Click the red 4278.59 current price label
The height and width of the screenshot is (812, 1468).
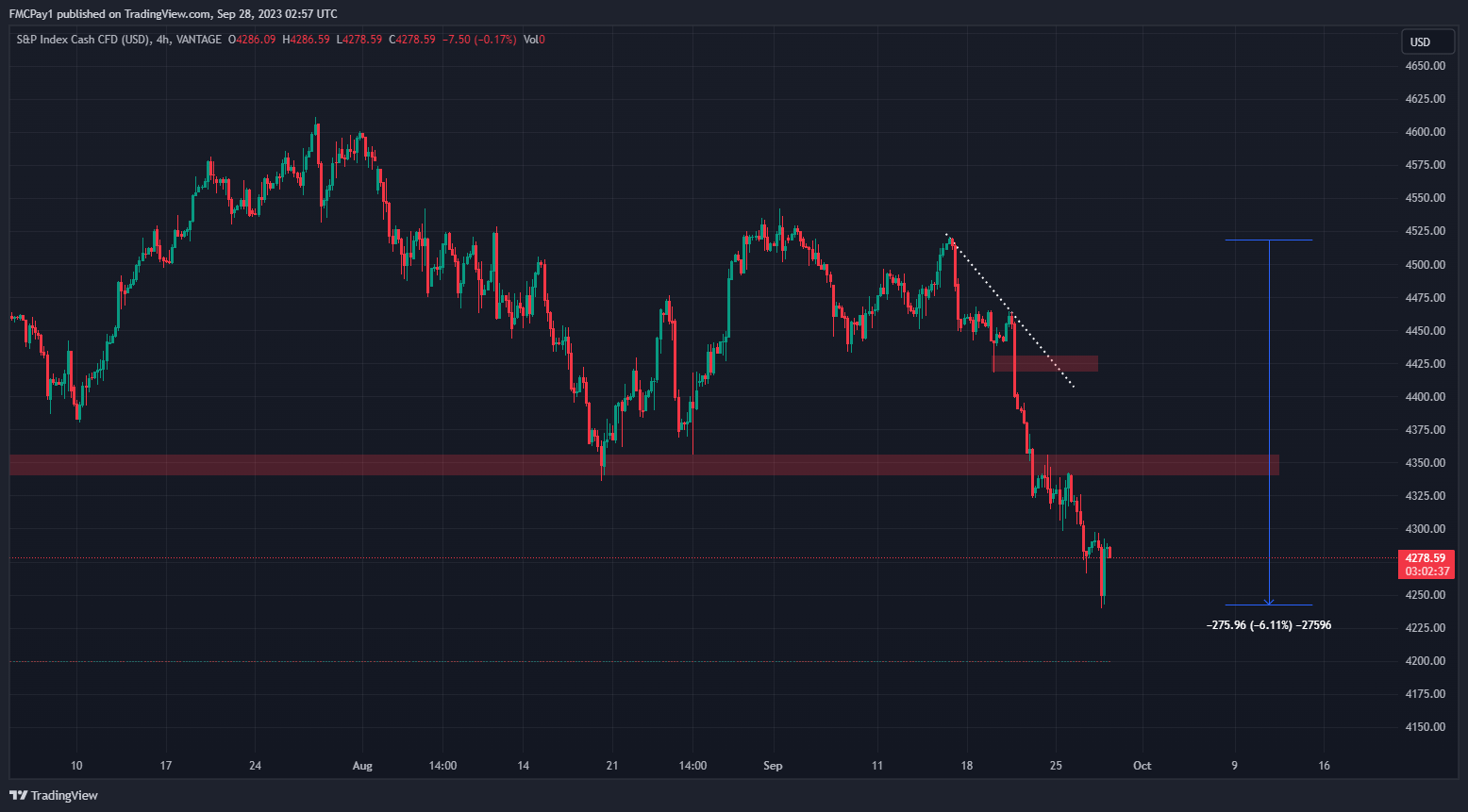pos(1425,558)
